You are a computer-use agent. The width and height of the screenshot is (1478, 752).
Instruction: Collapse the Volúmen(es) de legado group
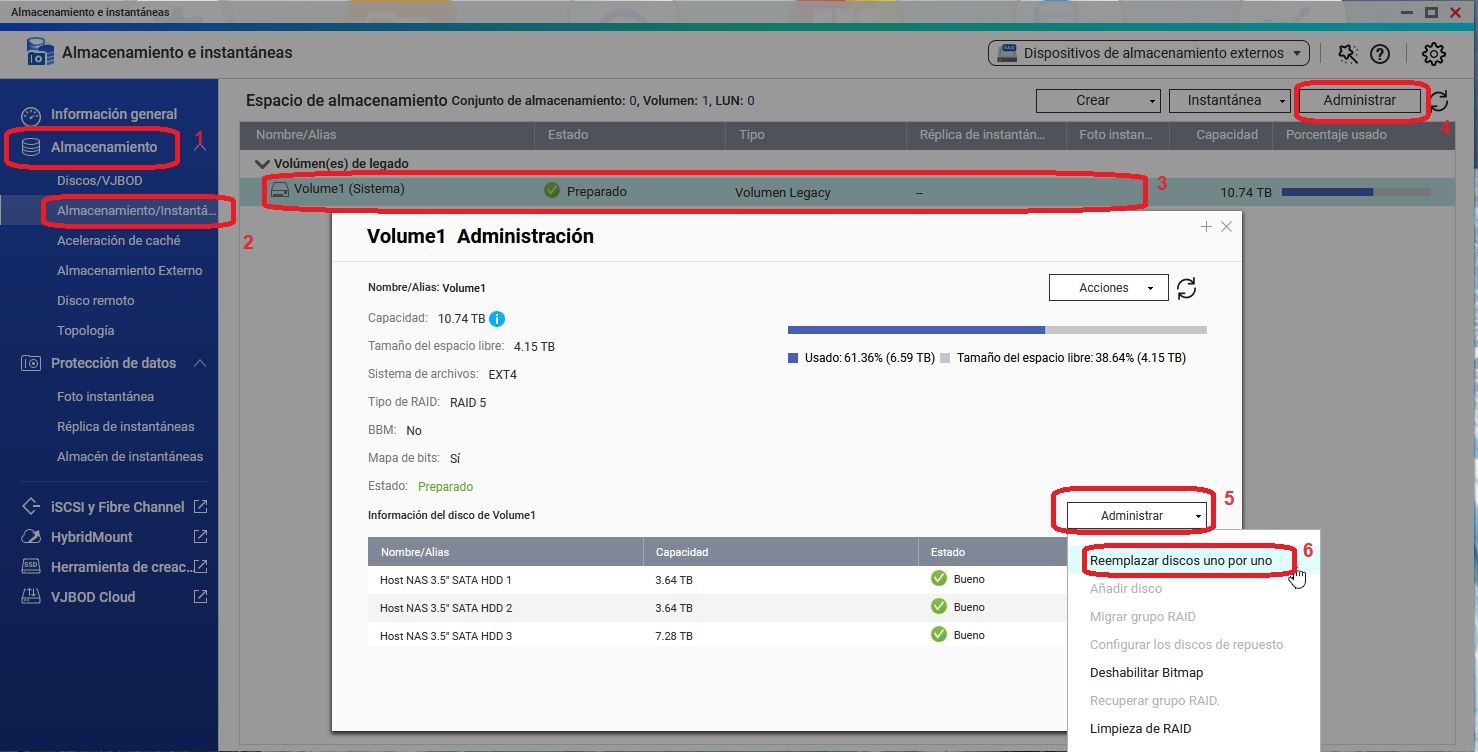point(262,164)
